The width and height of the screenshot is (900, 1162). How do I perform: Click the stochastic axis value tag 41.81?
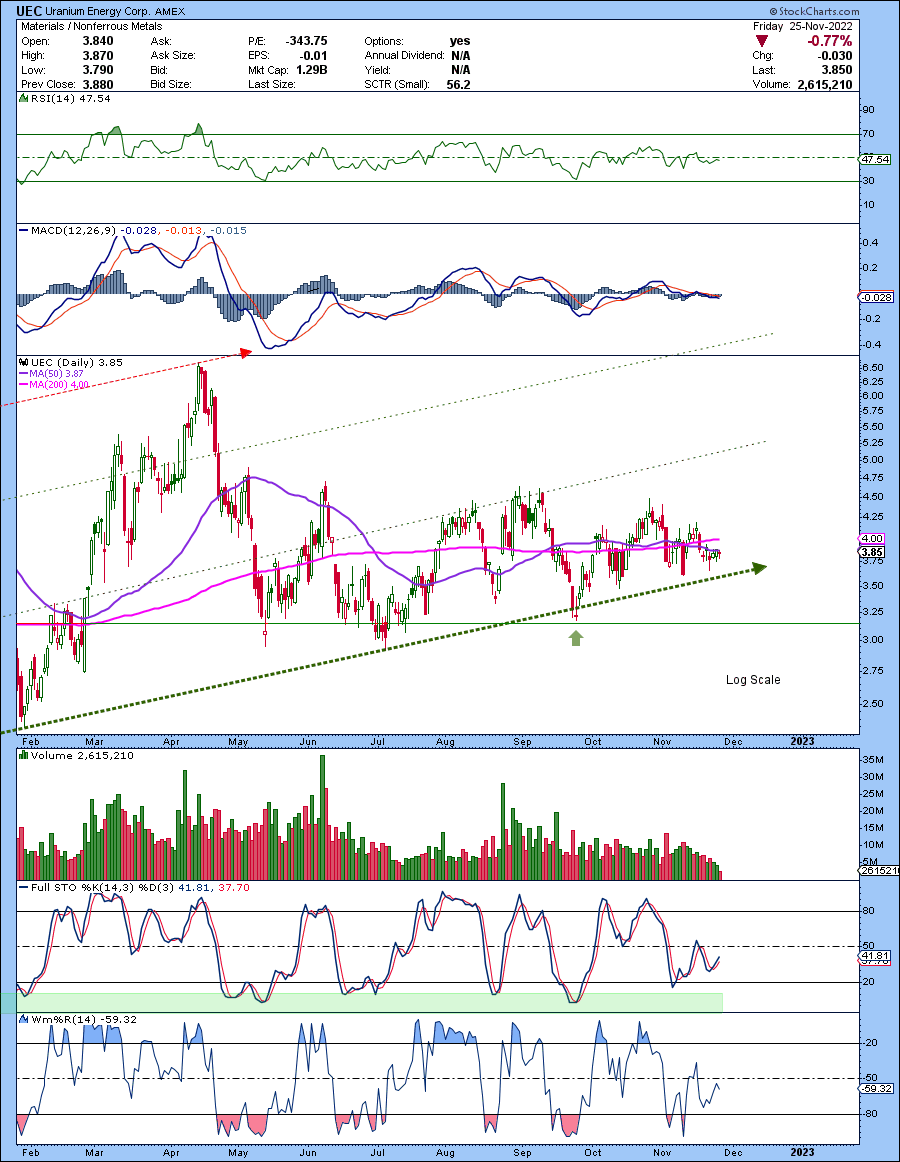(x=876, y=957)
